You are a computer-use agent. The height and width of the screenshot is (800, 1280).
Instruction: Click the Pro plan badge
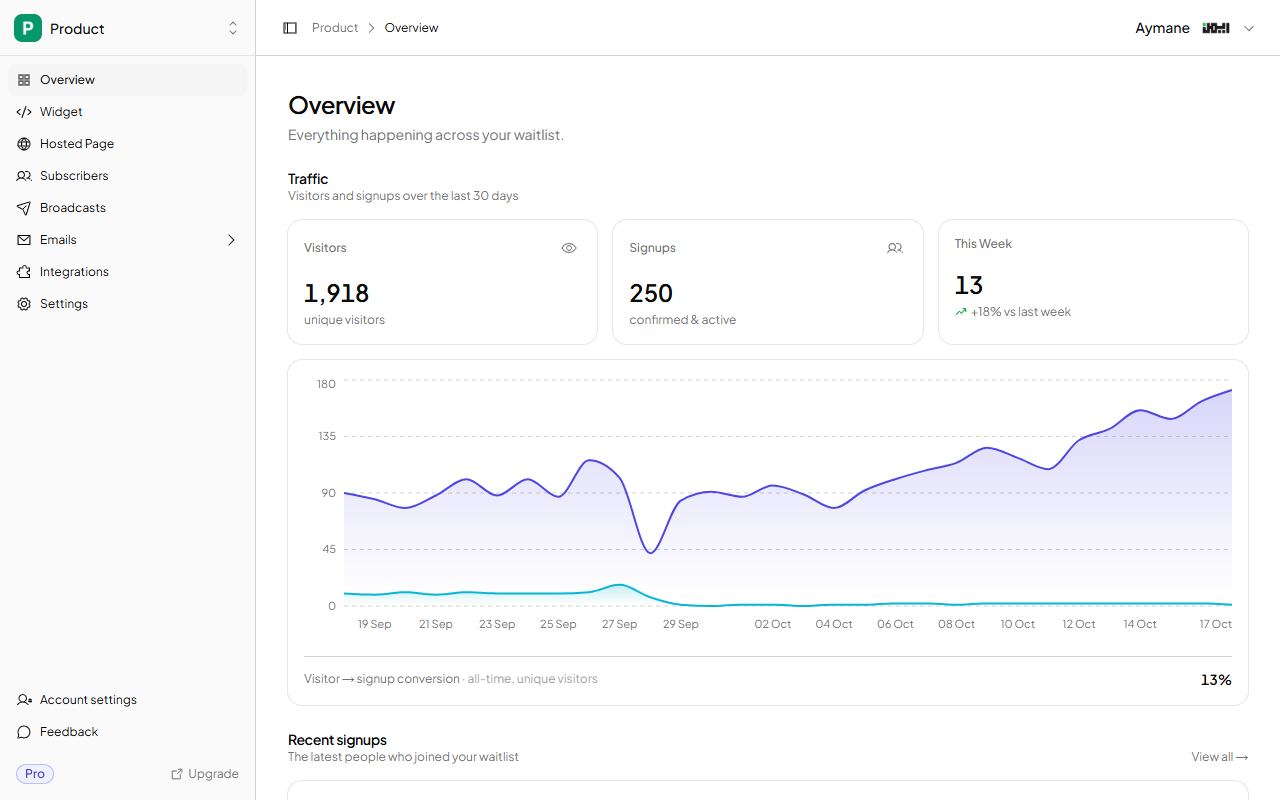coord(35,774)
